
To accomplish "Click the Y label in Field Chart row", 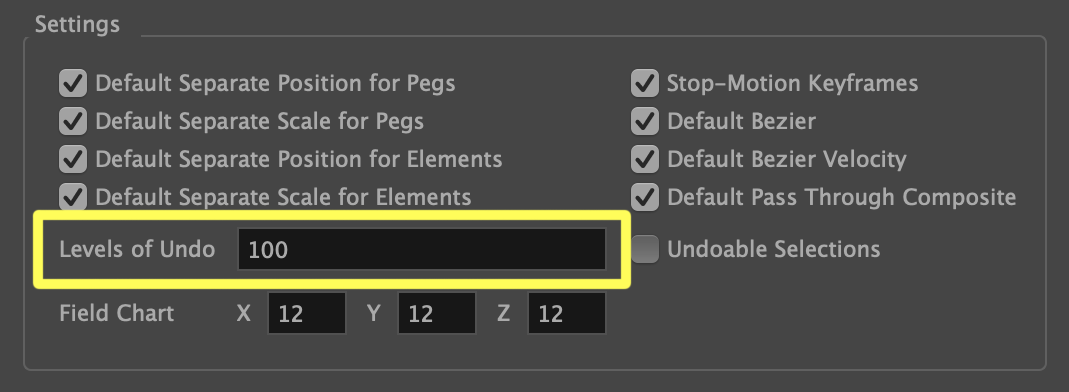I will tap(374, 314).
